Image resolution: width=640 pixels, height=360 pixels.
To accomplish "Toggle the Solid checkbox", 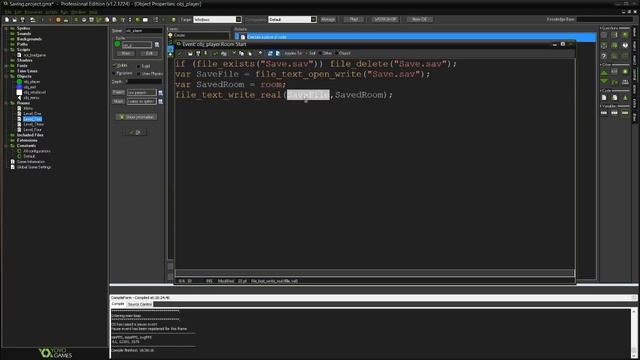I will (139, 66).
